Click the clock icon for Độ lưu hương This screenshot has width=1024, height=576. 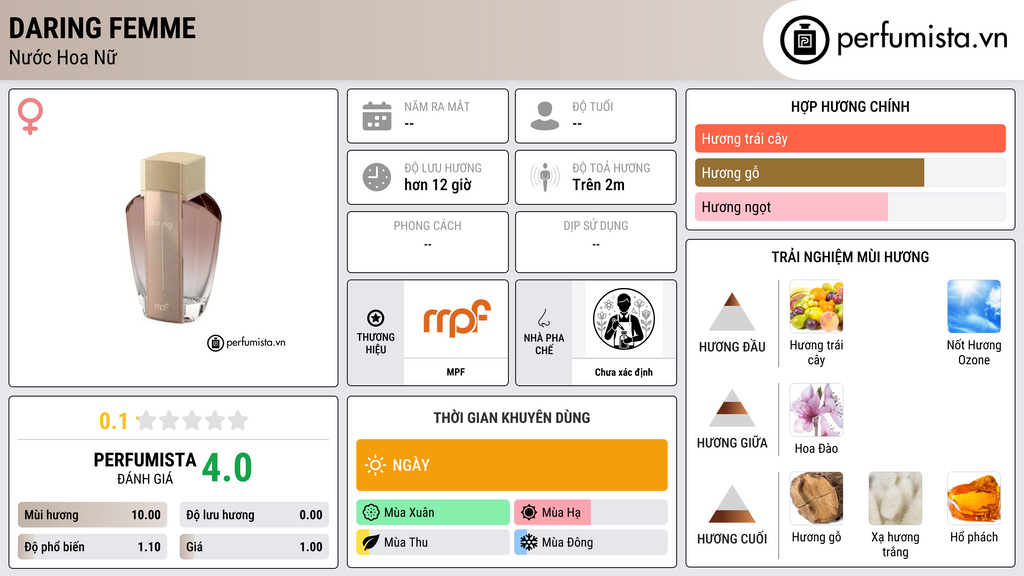point(377,177)
